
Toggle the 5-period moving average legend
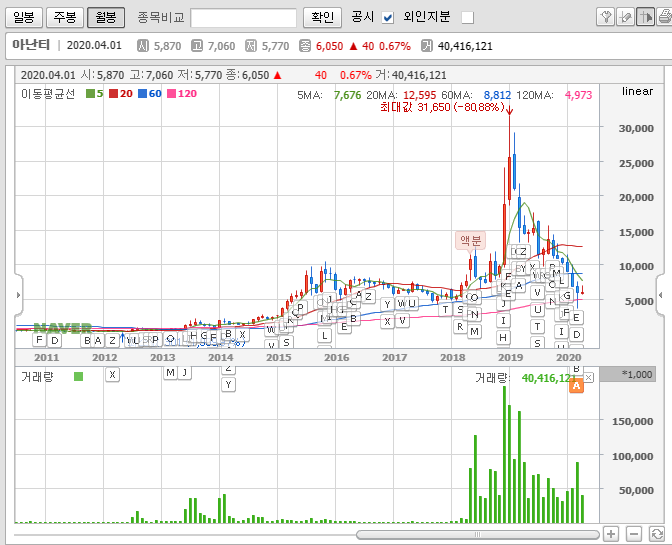[95, 93]
